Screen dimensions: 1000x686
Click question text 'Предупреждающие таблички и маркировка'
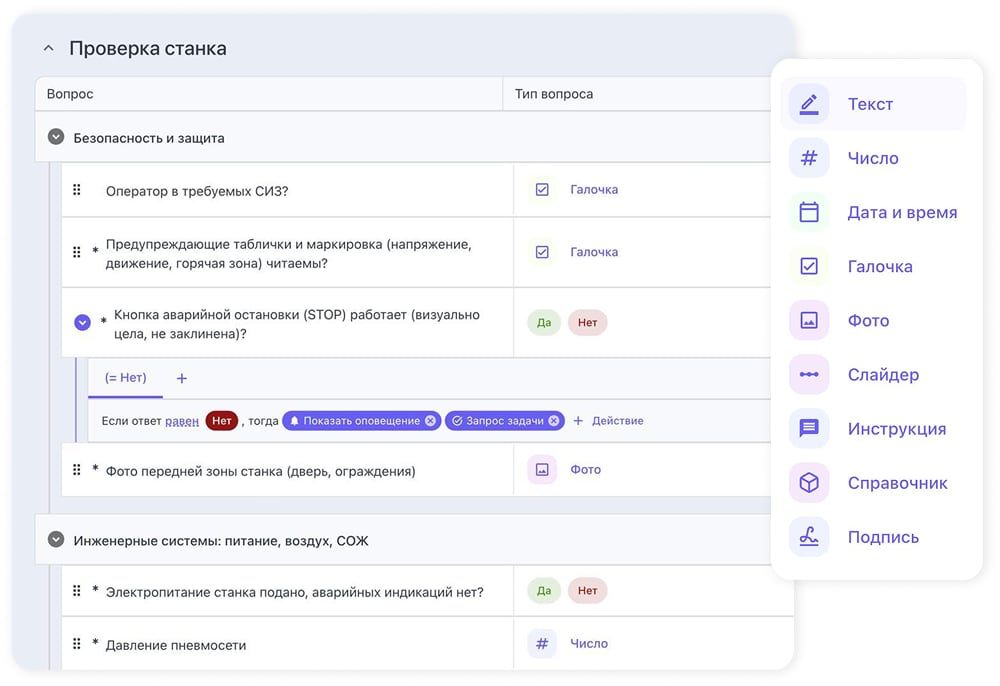[x=288, y=254]
